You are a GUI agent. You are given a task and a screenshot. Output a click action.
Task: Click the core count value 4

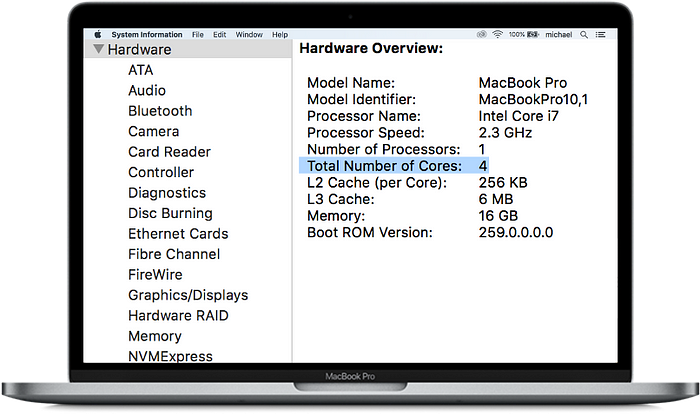(483, 166)
